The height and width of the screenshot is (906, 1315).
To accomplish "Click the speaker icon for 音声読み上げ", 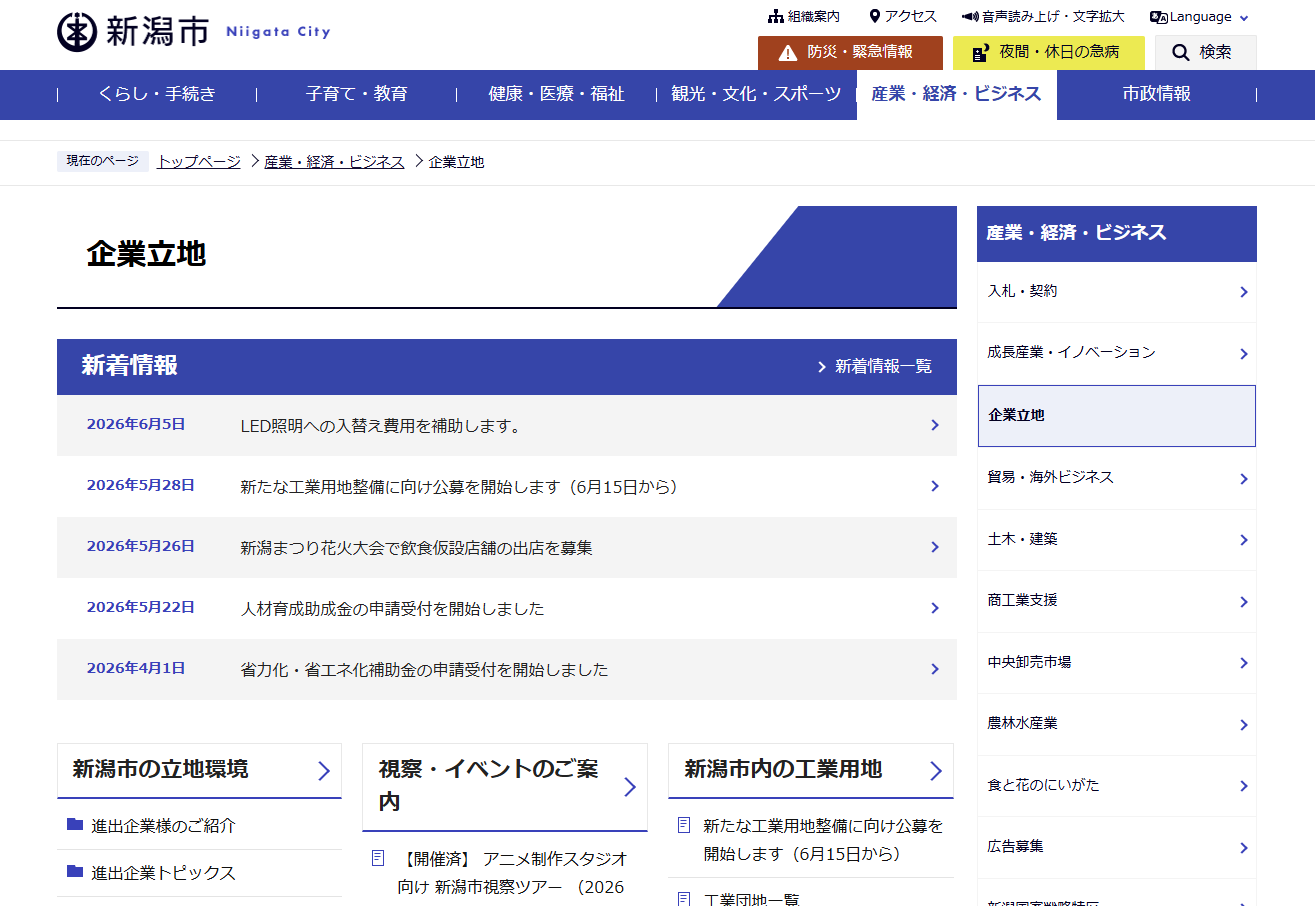I will pyautogui.click(x=970, y=17).
